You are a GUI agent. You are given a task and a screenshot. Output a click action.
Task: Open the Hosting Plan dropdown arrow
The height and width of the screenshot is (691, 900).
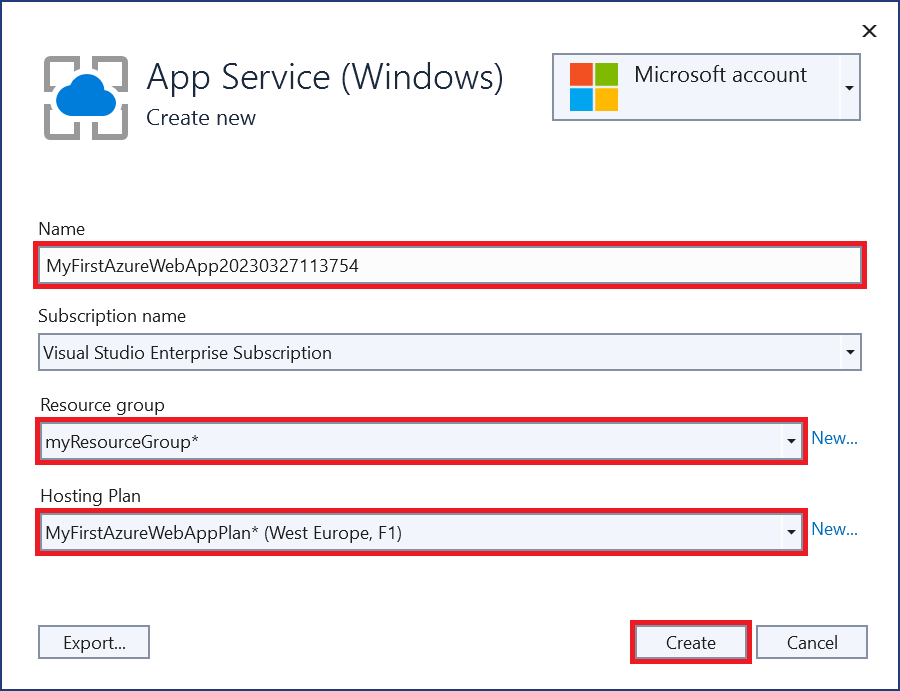[x=791, y=532]
